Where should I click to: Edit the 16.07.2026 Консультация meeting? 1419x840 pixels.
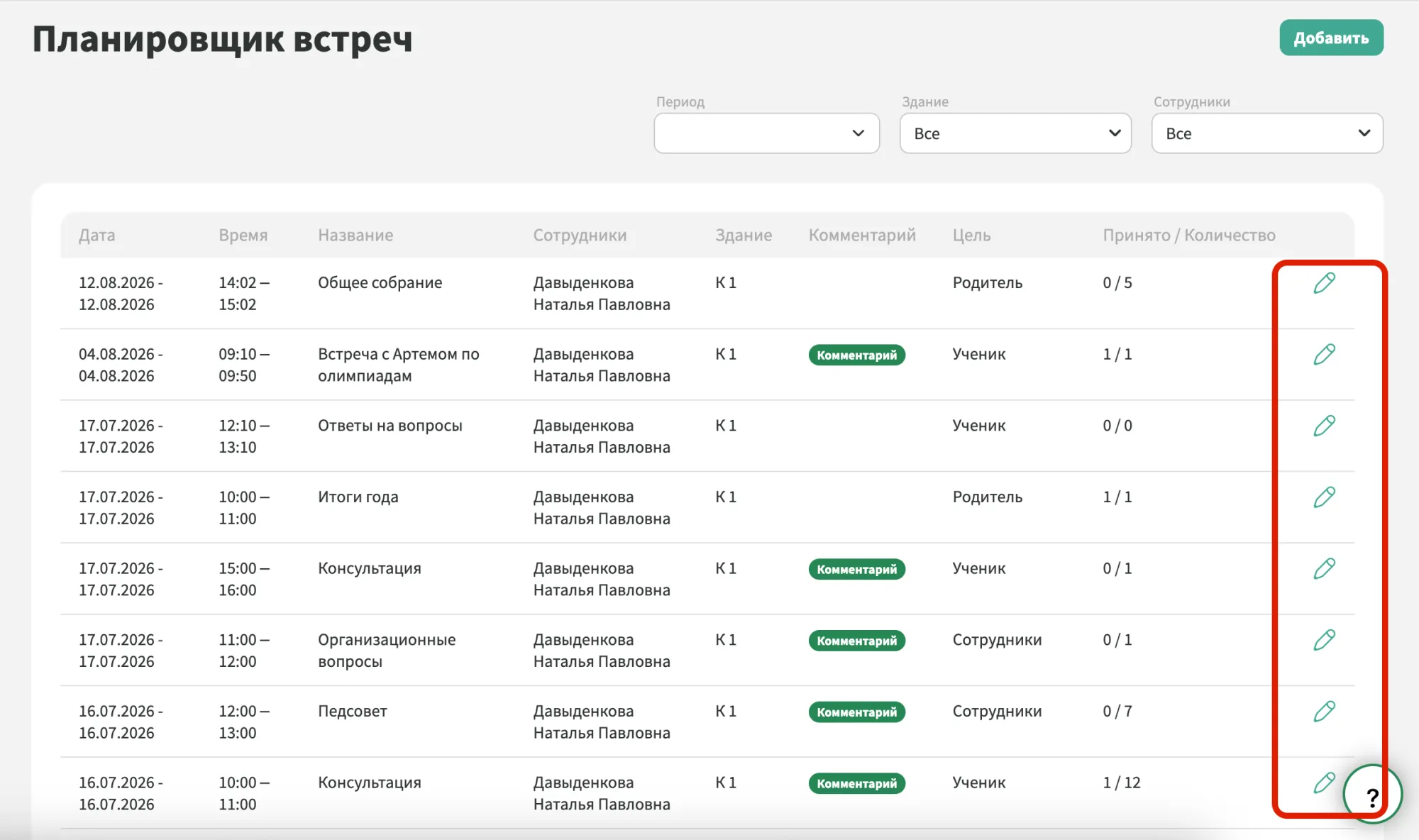tap(1324, 783)
